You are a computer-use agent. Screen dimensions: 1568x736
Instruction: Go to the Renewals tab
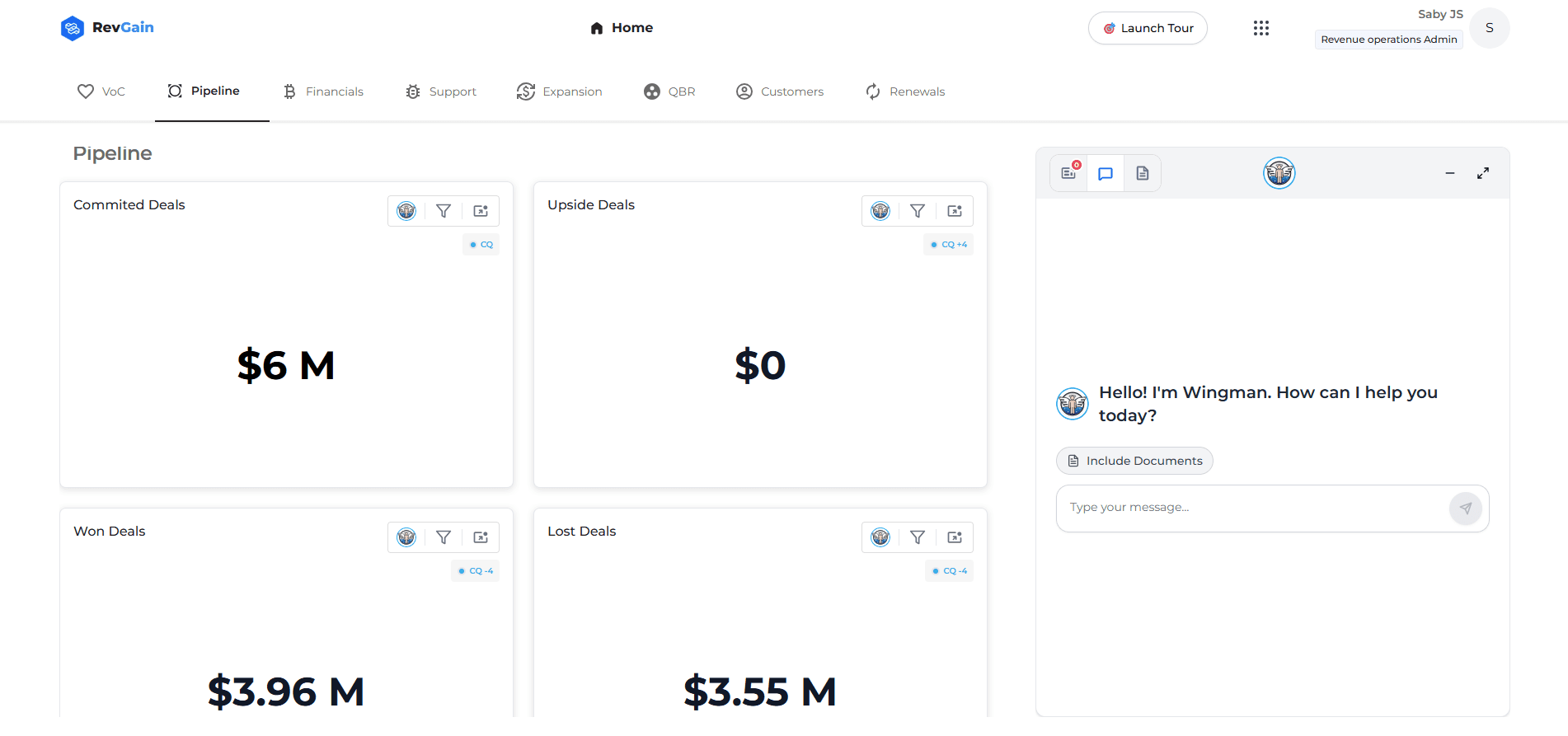coord(905,91)
